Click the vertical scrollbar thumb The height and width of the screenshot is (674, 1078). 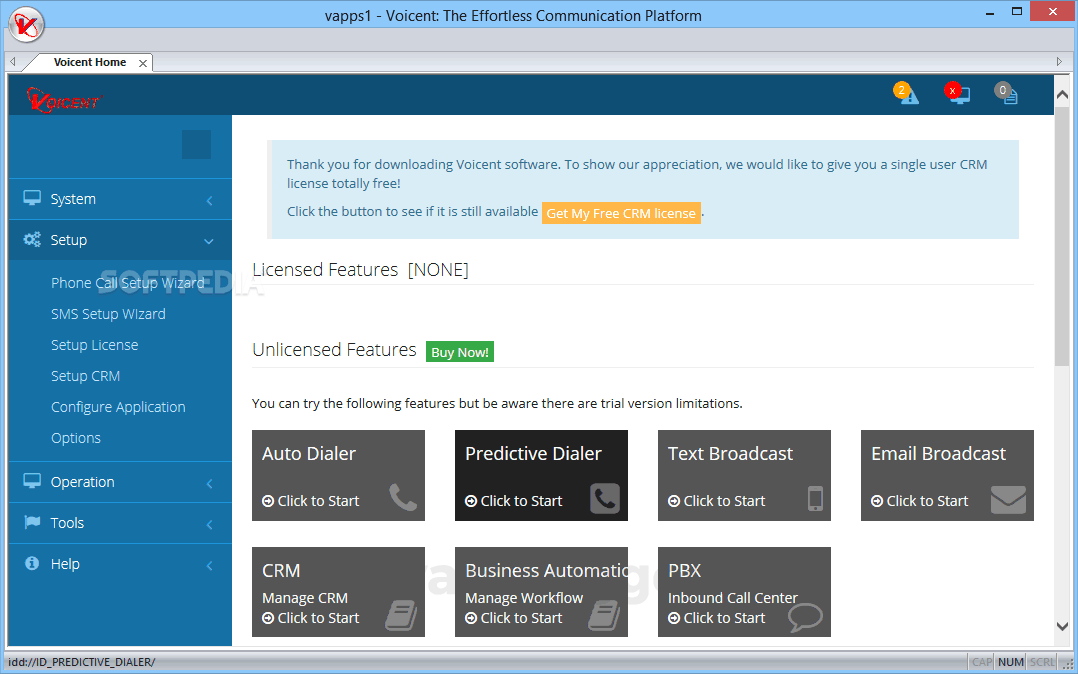[x=1062, y=238]
